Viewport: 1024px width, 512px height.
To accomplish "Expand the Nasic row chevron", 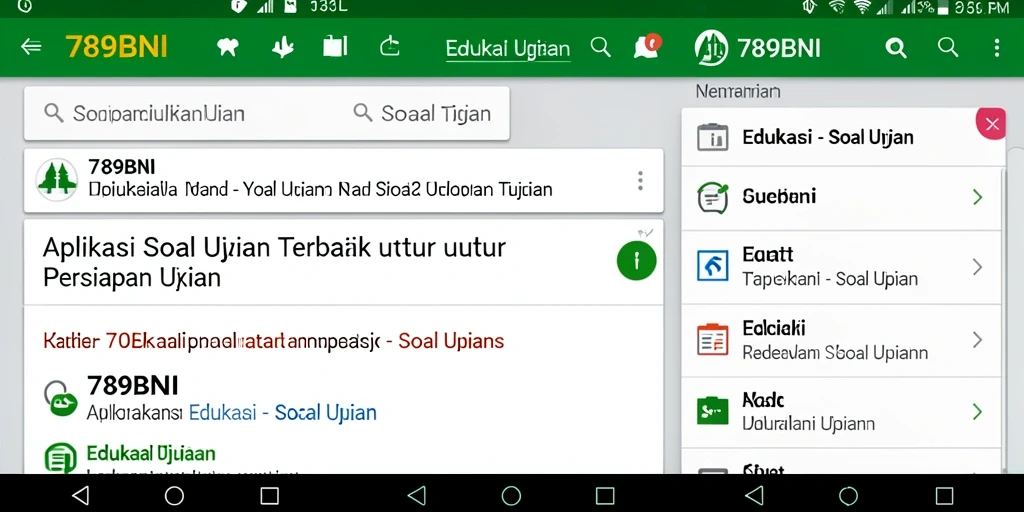I will pos(977,411).
